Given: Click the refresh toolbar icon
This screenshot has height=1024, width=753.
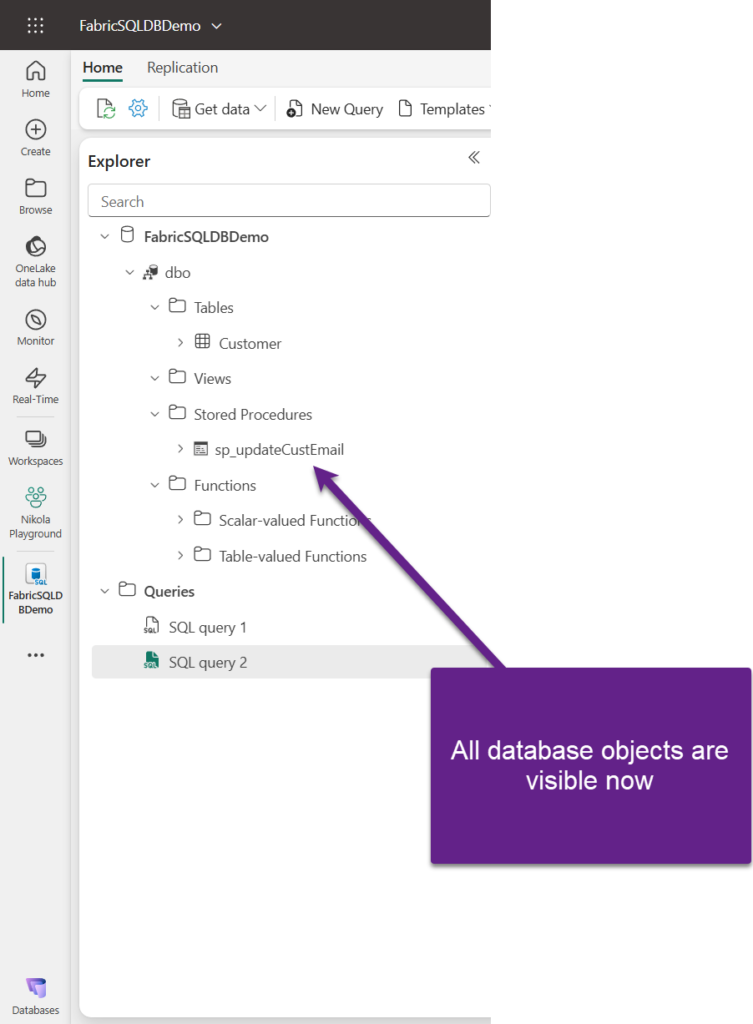Looking at the screenshot, I should click(x=106, y=108).
